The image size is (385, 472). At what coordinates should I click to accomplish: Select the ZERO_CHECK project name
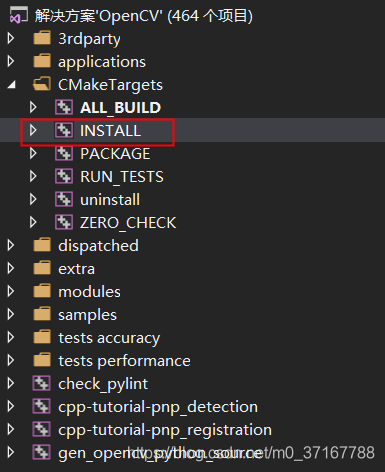click(128, 223)
